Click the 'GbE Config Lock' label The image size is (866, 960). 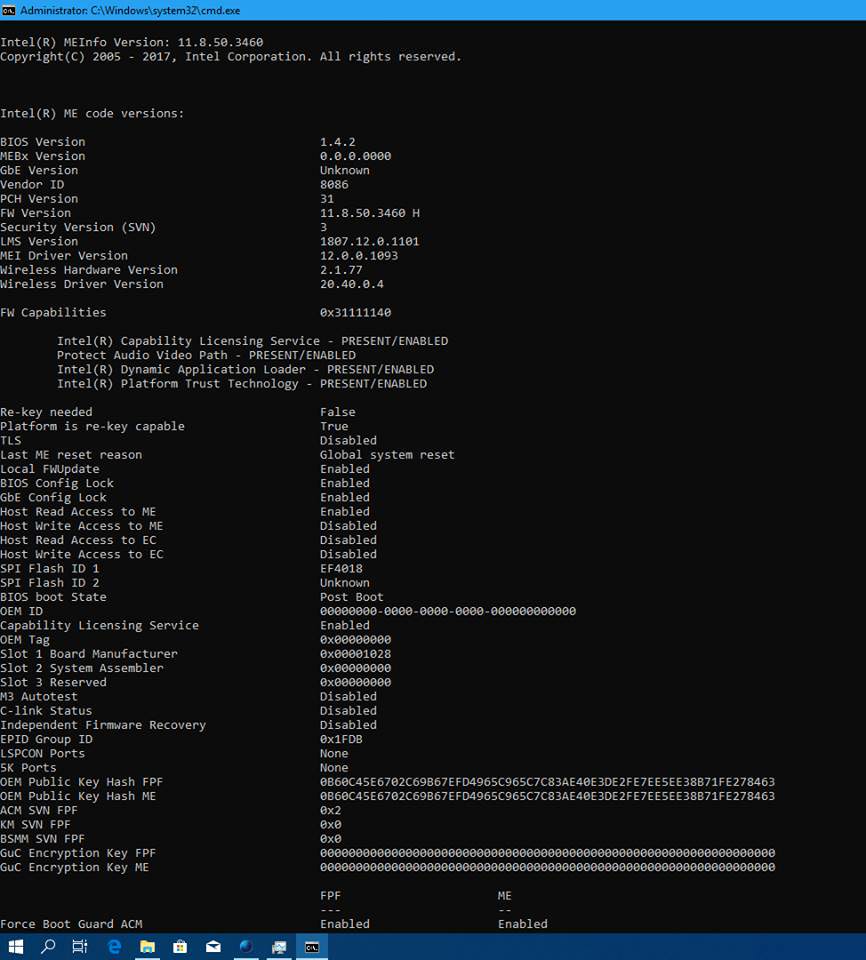(53, 497)
